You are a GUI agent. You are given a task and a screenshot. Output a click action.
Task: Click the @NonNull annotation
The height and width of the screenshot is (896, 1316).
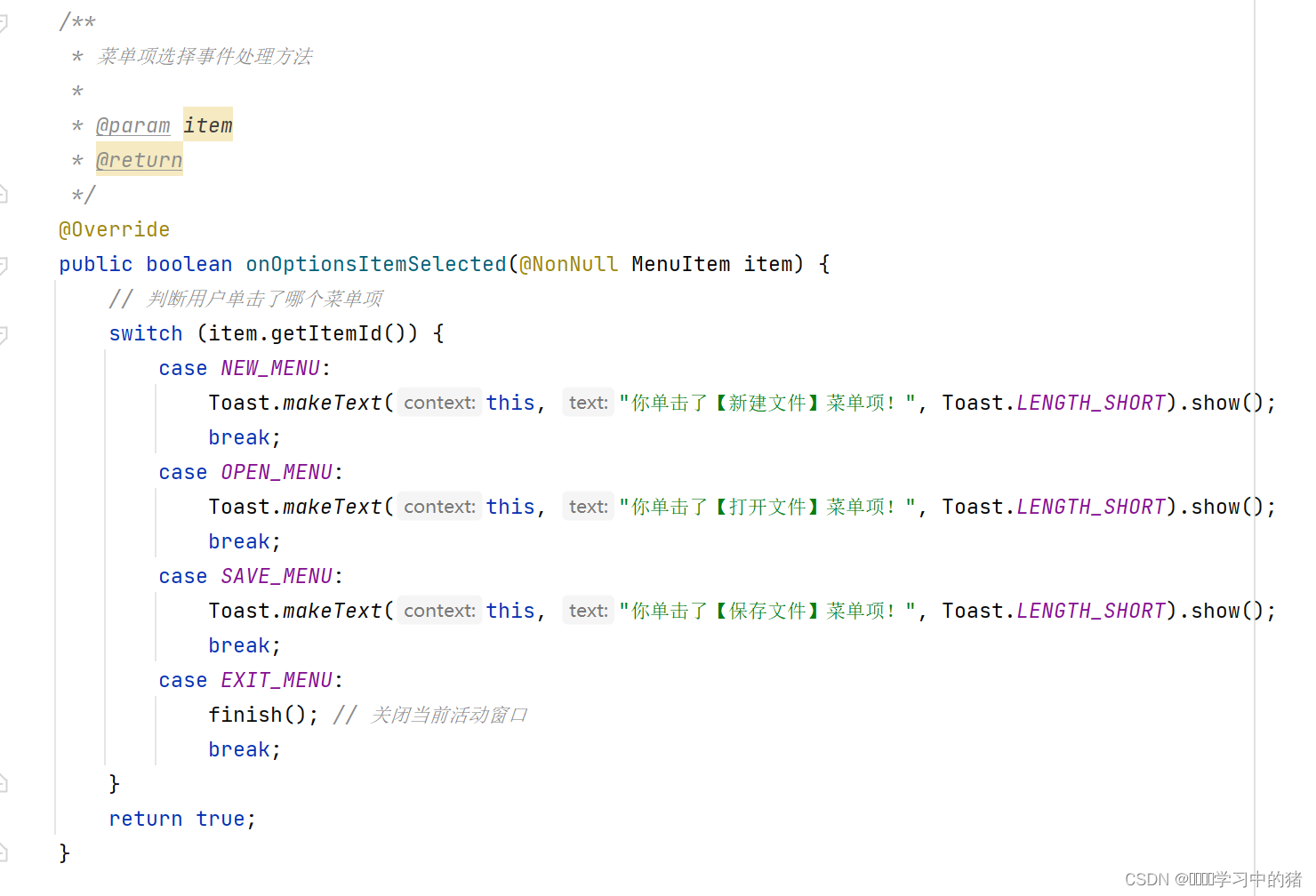point(568,264)
